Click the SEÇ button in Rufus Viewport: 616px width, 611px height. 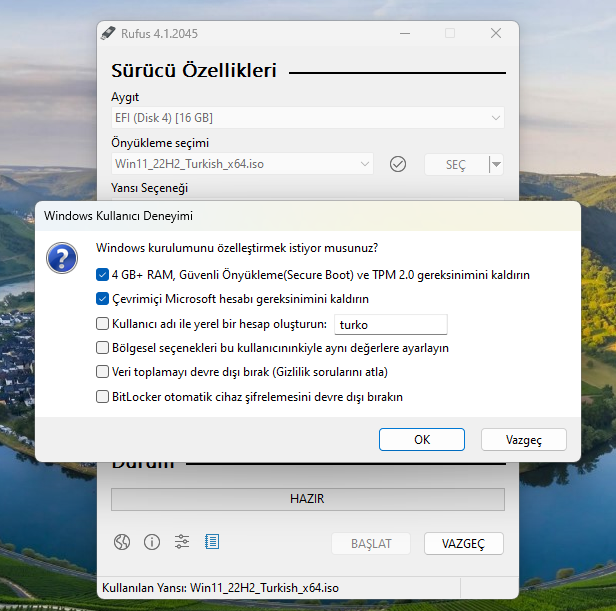click(456, 164)
